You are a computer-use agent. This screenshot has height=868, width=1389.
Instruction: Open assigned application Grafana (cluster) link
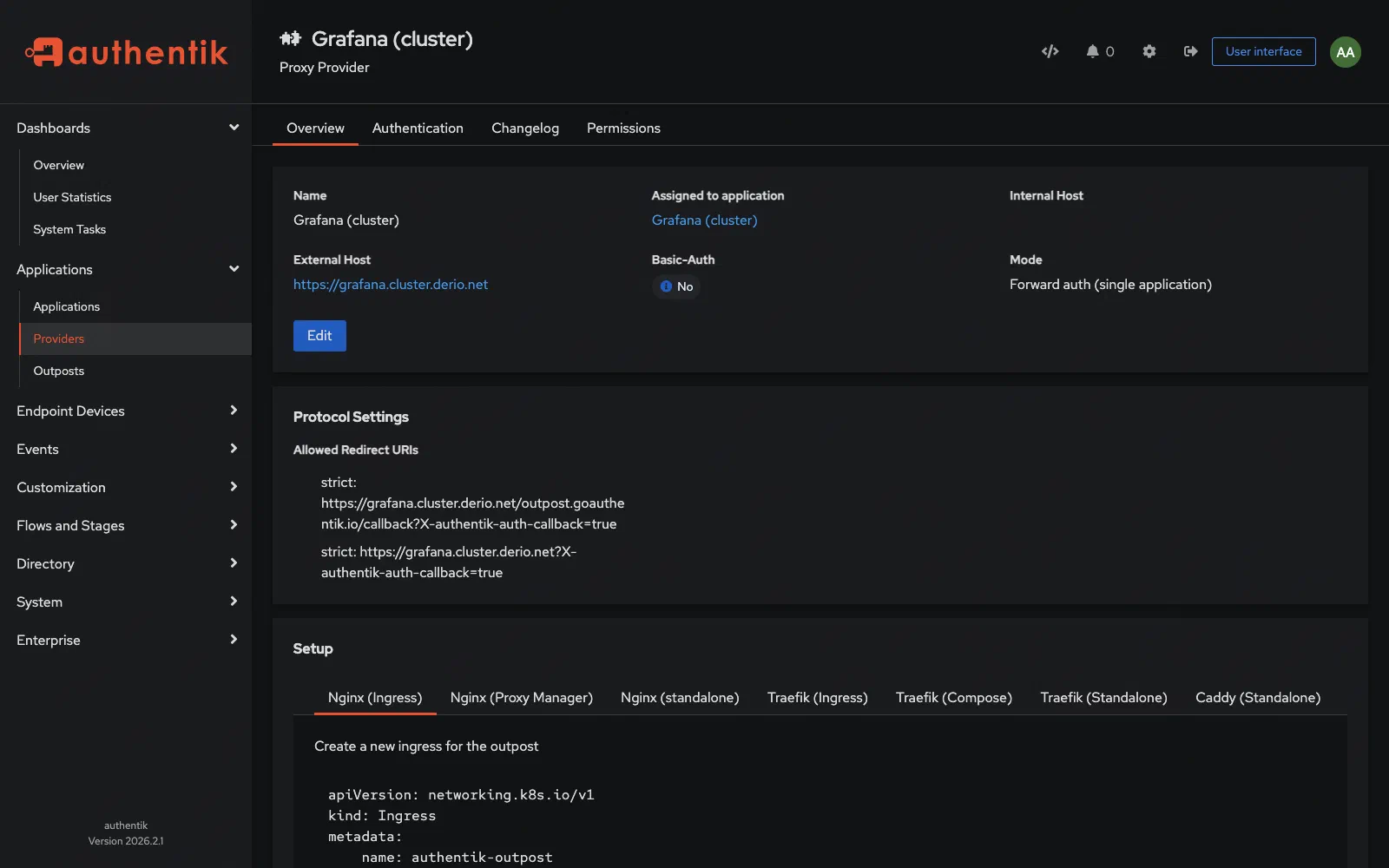tap(704, 220)
